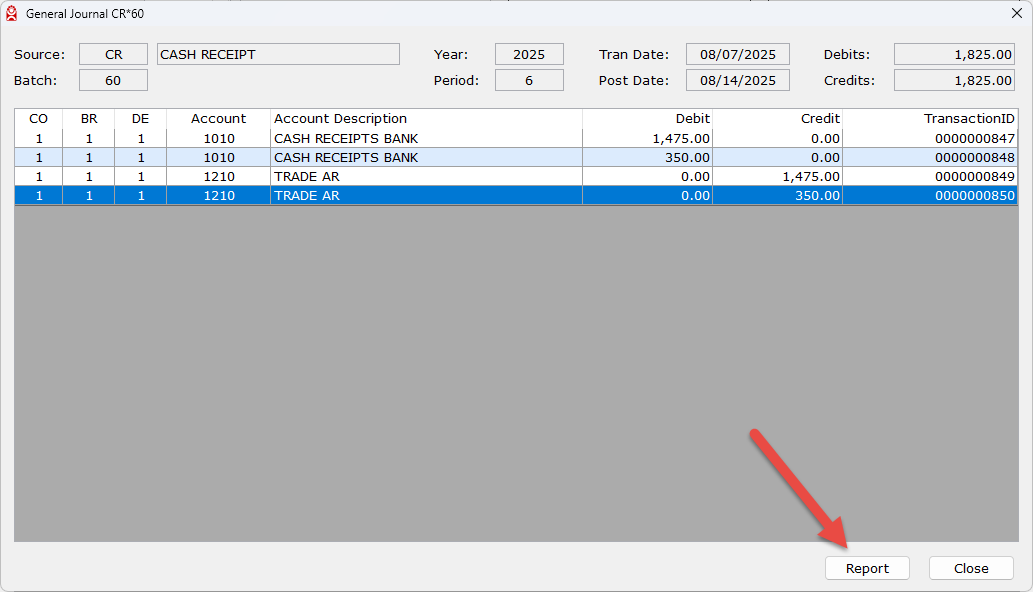Click the Post Date field
The image size is (1033, 592).
(737, 80)
